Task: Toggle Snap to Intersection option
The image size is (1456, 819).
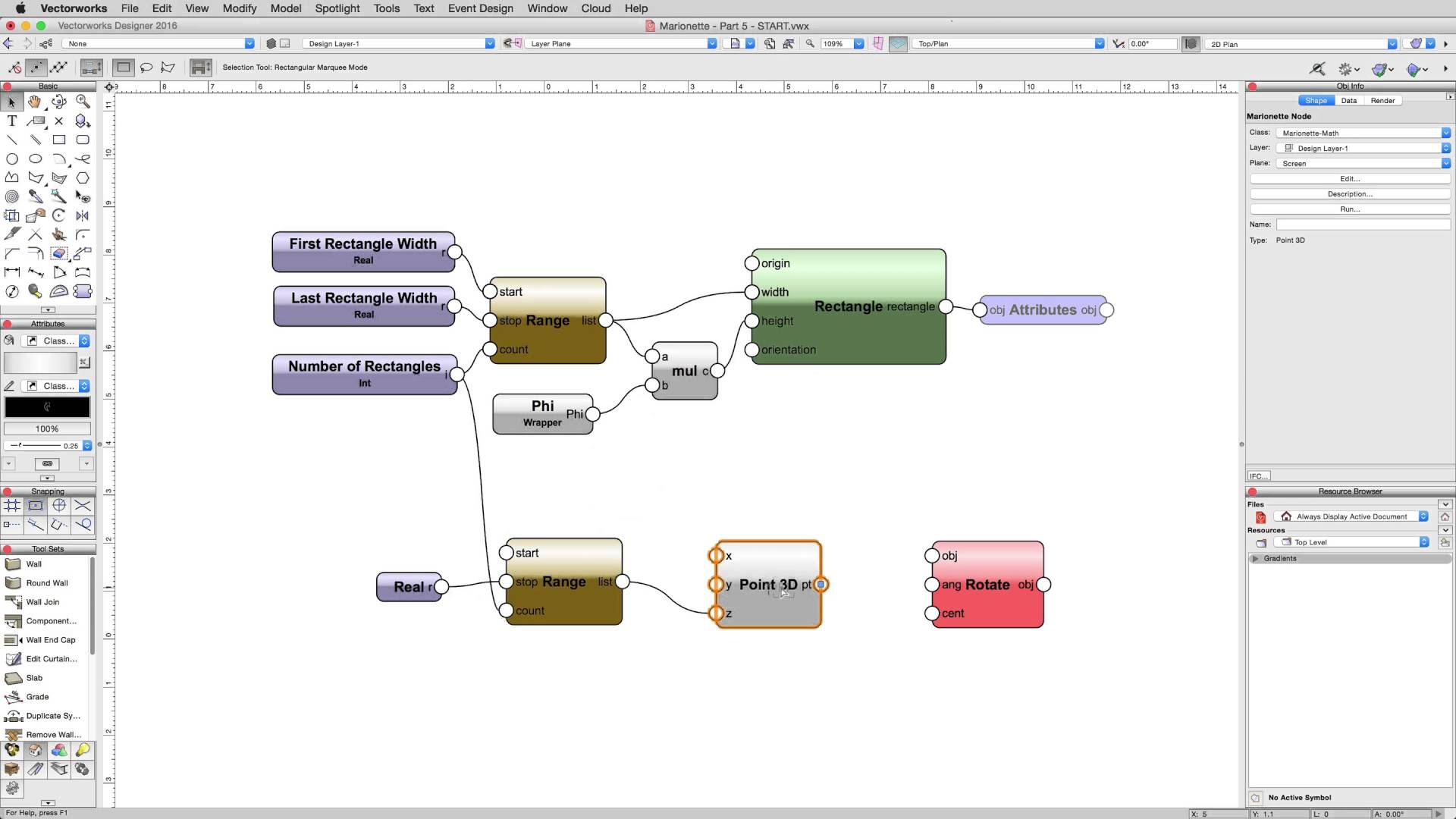Action: pyautogui.click(x=82, y=506)
